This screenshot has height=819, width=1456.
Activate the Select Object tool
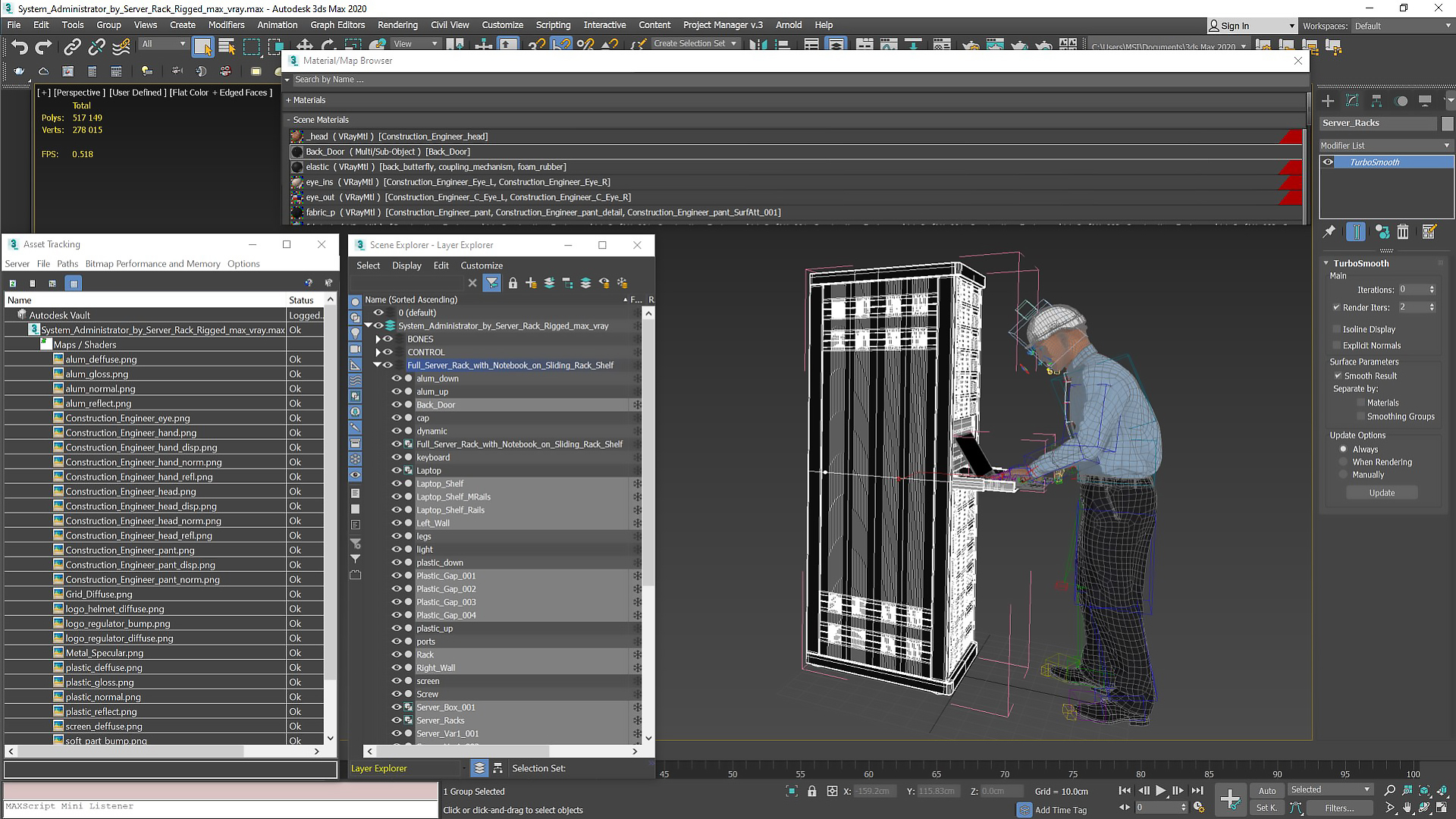(202, 47)
